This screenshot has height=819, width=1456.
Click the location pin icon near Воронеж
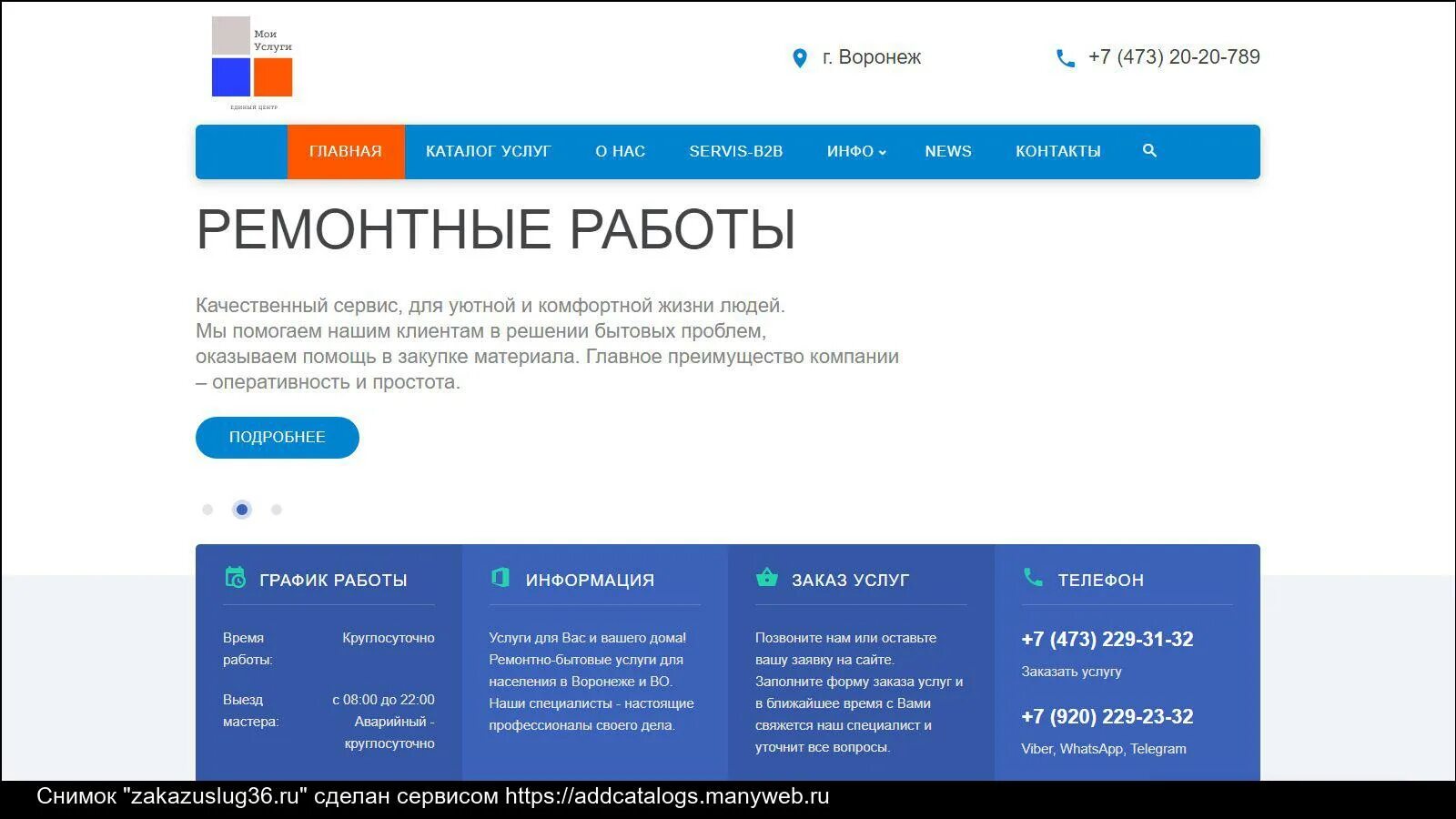[x=800, y=58]
